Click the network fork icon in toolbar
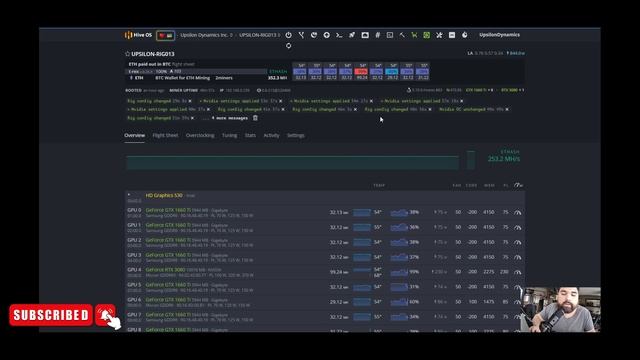The image size is (640, 360). coord(301,35)
